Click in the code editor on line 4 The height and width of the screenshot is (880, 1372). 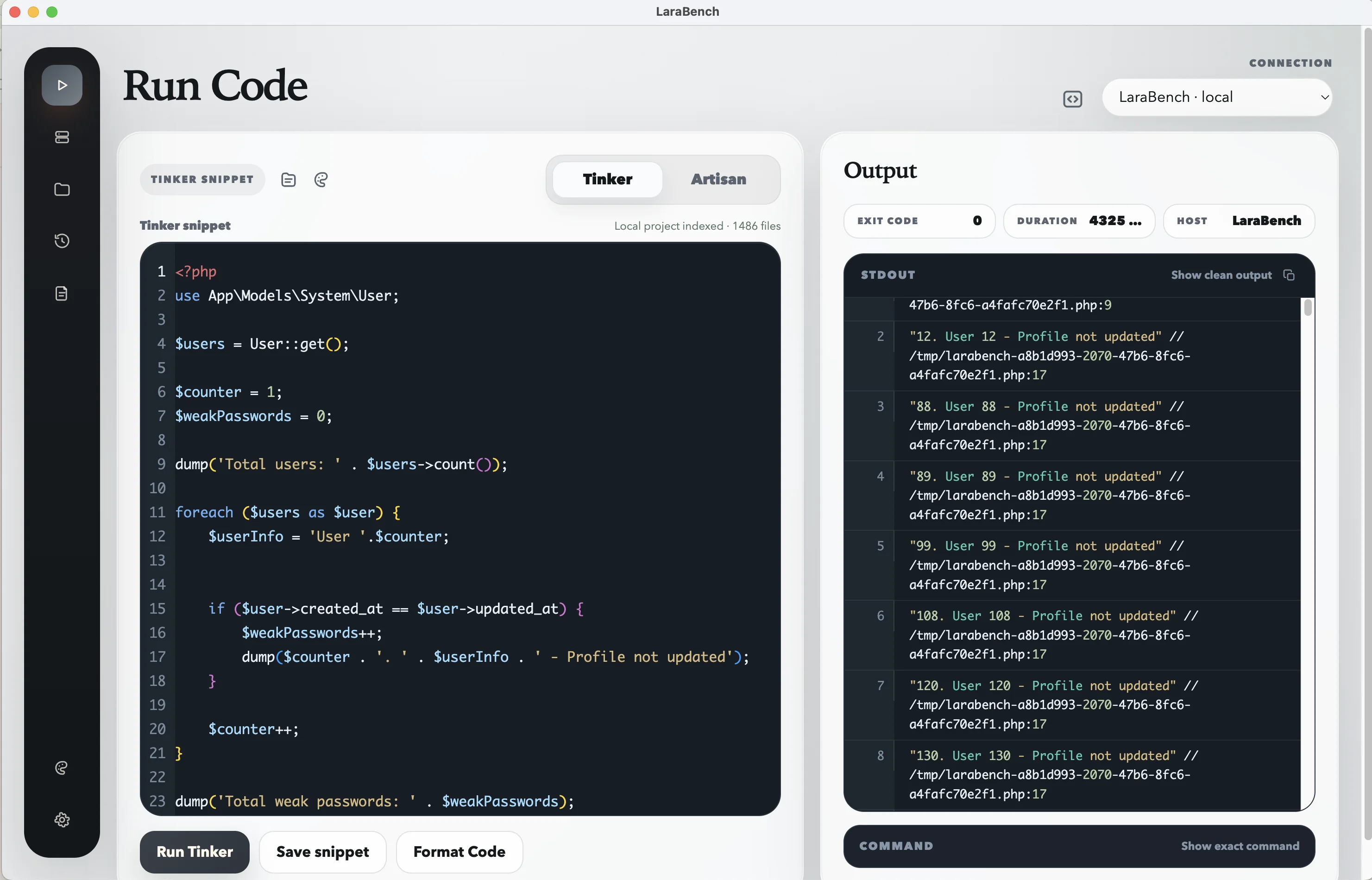(262, 343)
